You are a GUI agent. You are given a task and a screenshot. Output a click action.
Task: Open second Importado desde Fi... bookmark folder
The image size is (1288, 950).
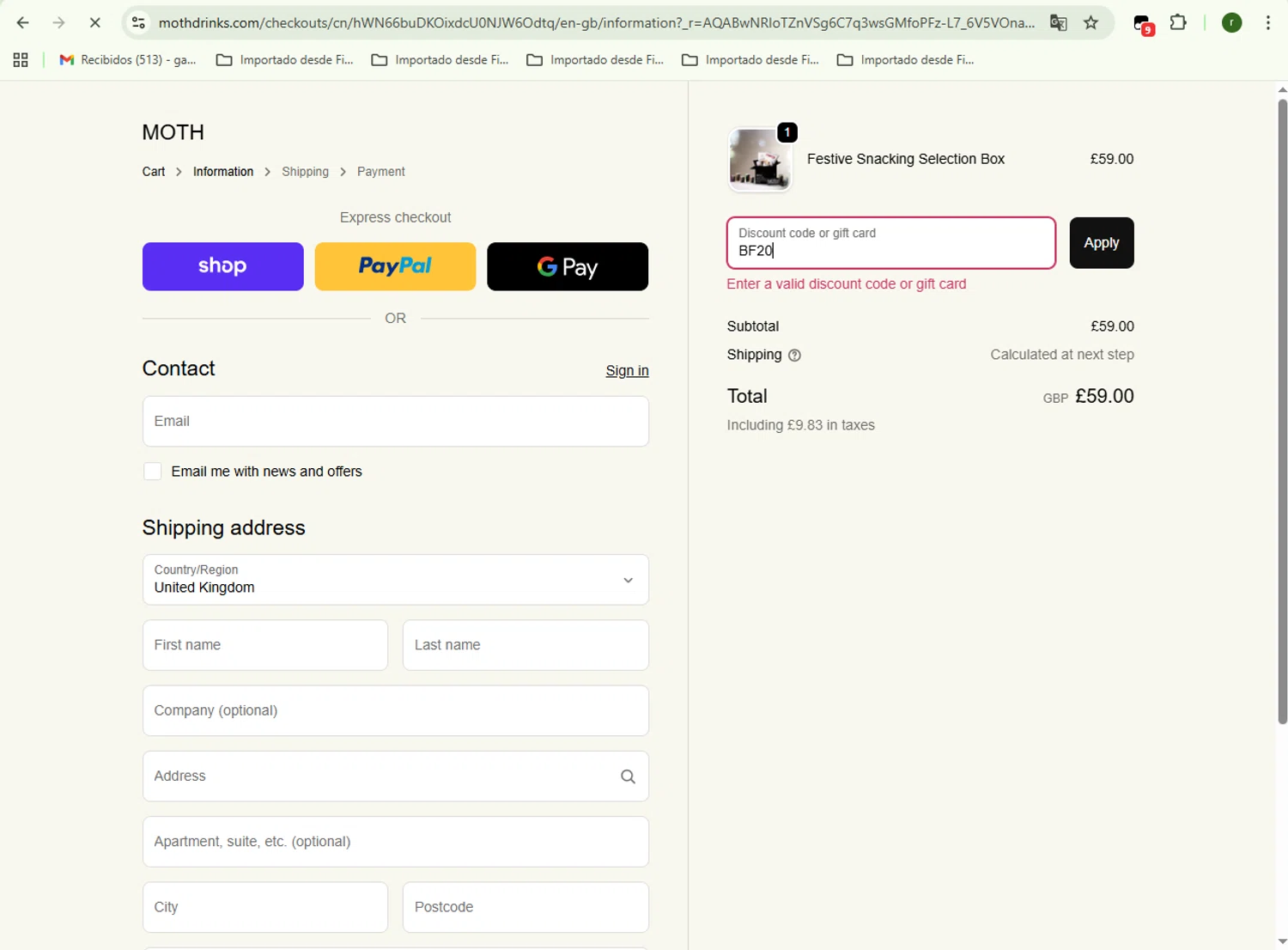440,60
